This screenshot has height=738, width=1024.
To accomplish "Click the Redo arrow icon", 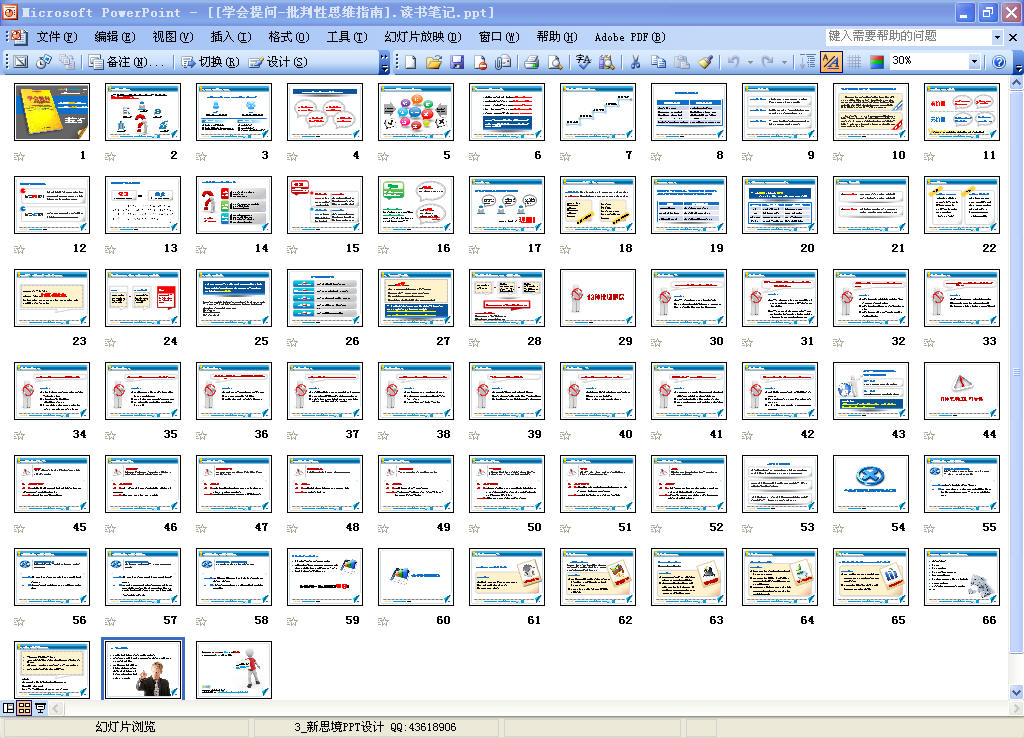I will (768, 61).
